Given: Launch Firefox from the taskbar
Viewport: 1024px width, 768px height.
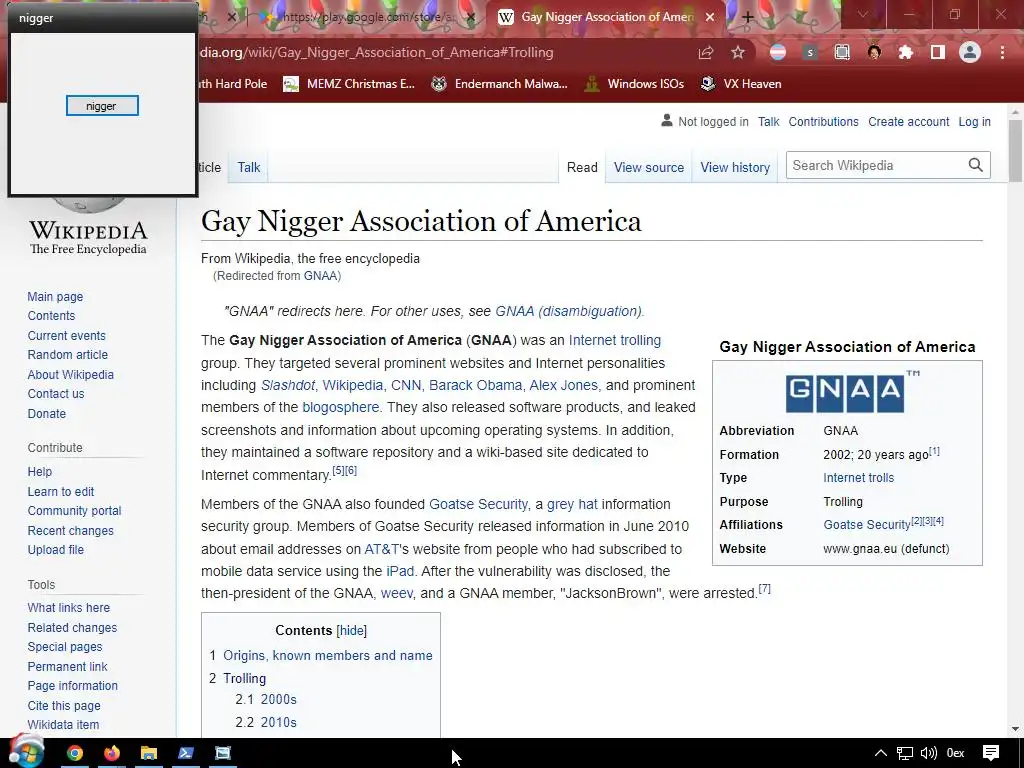Looking at the screenshot, I should (112, 754).
